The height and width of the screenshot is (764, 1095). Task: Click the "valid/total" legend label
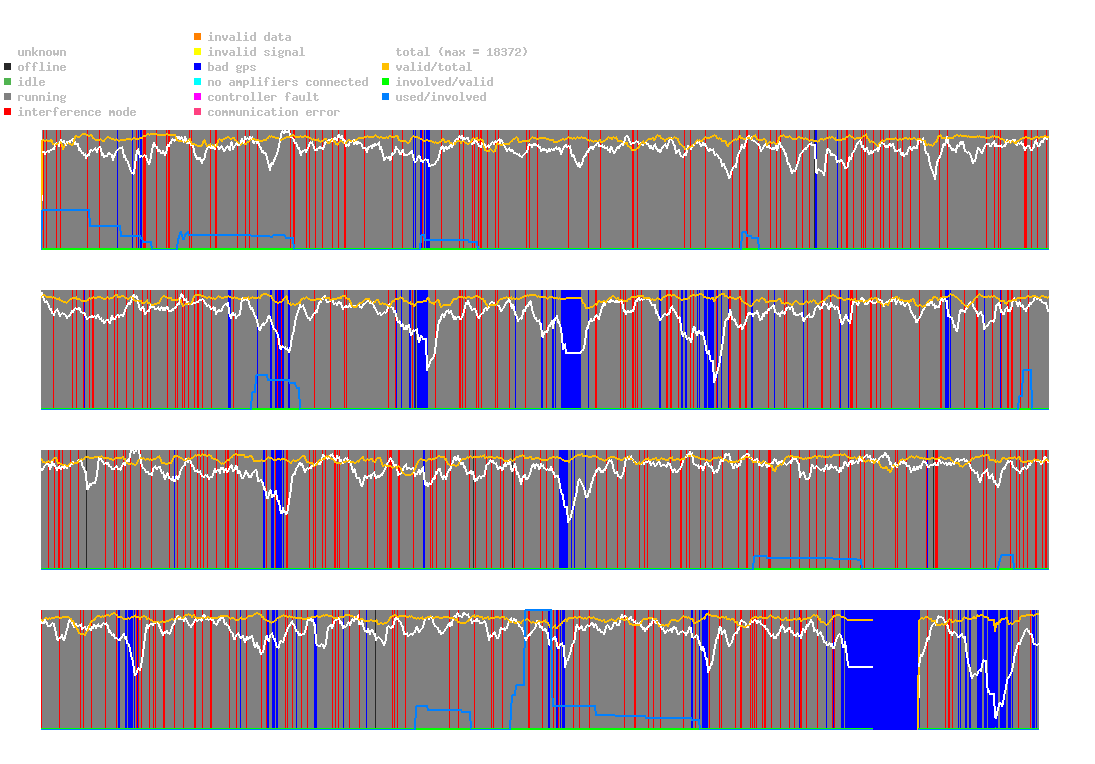coord(434,67)
